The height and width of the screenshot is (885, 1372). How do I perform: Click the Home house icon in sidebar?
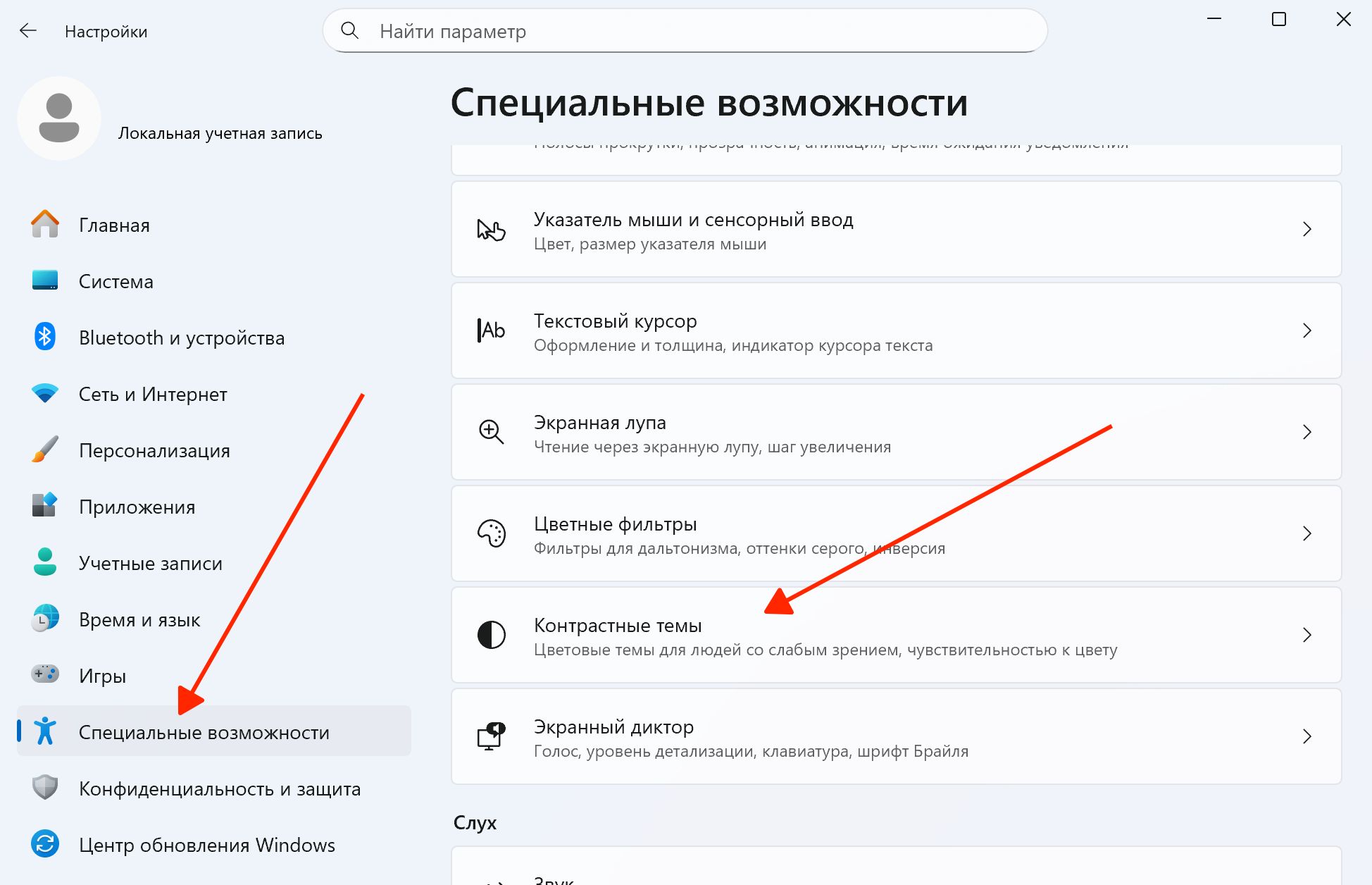[x=45, y=225]
